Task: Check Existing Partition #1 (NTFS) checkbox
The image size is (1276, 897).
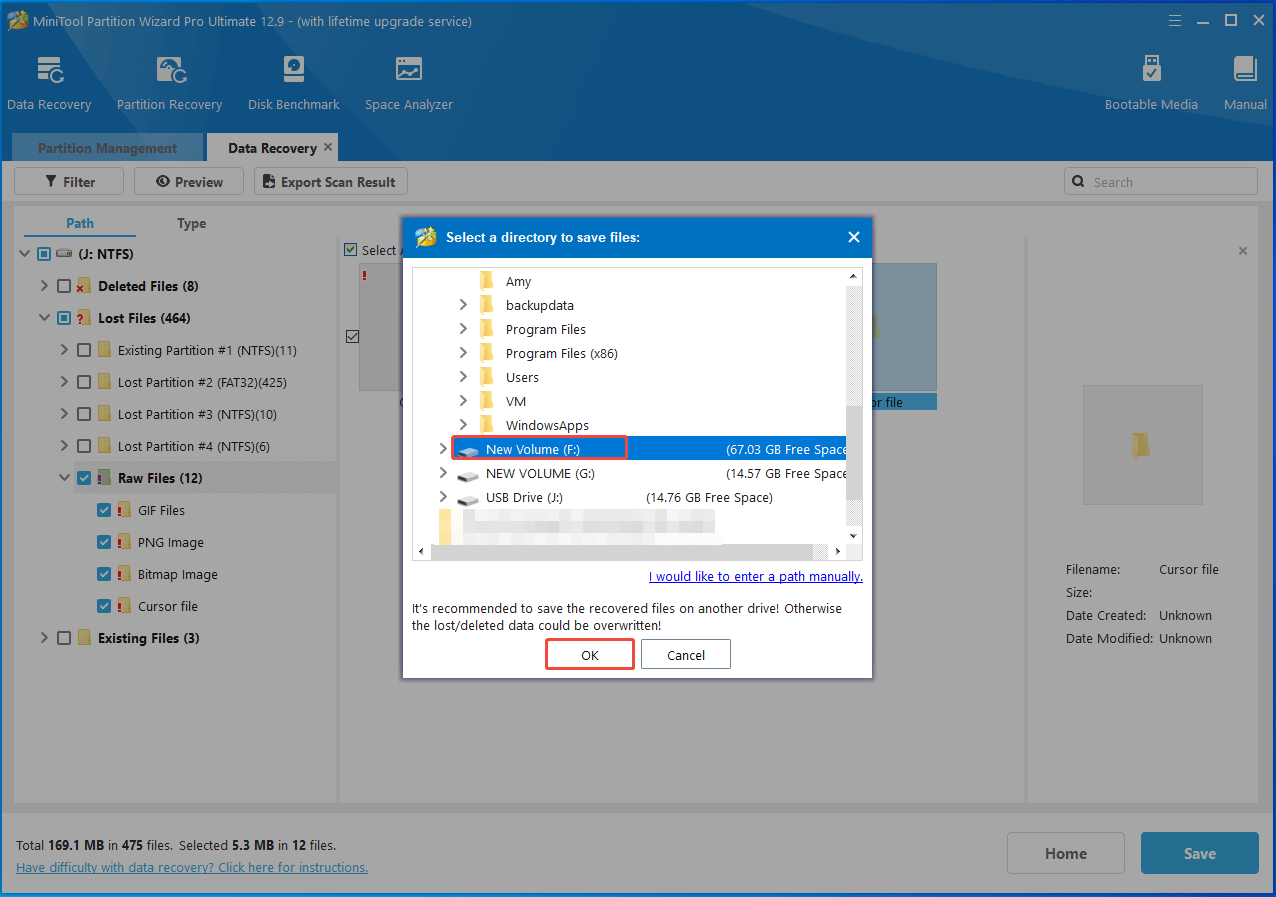Action: (84, 350)
